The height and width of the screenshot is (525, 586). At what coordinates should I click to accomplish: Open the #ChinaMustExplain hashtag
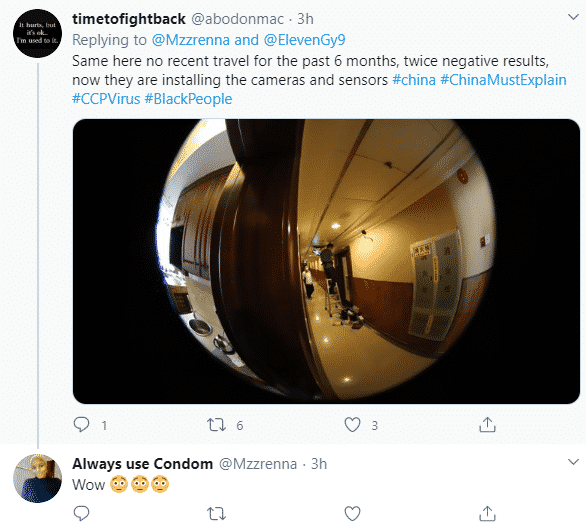(x=503, y=80)
